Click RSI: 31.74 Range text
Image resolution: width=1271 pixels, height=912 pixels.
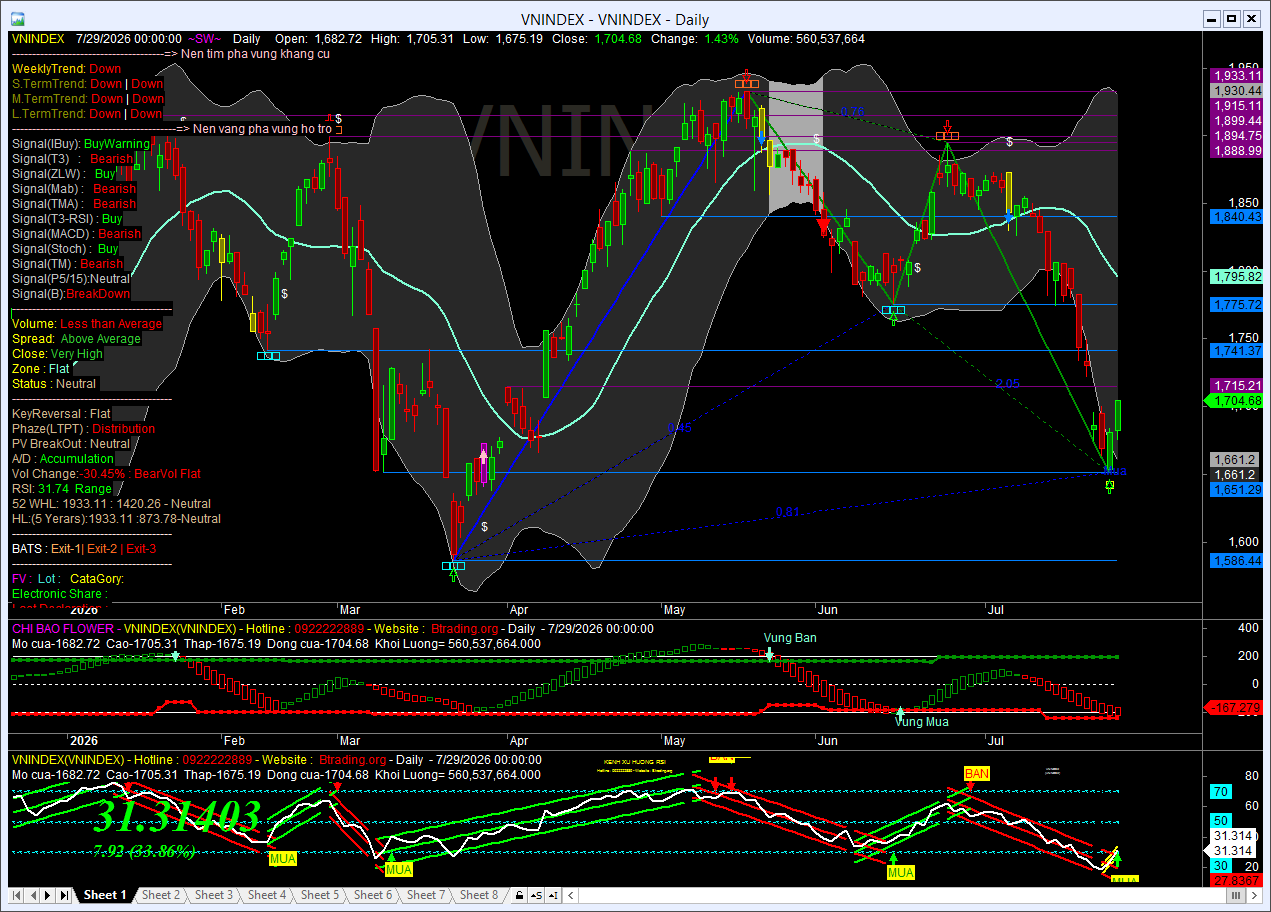click(61, 489)
